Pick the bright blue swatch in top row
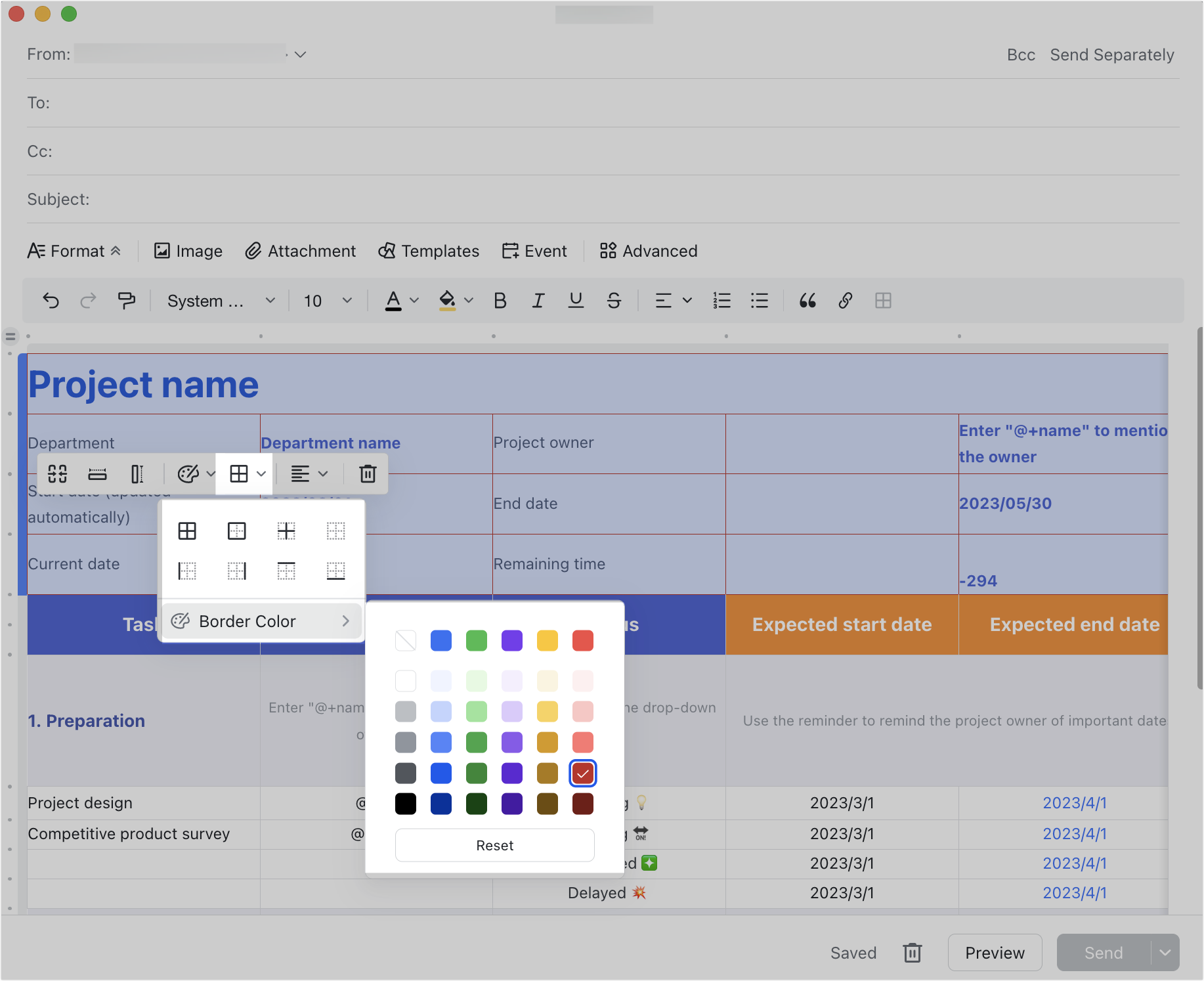The width and height of the screenshot is (1204, 981). [441, 640]
